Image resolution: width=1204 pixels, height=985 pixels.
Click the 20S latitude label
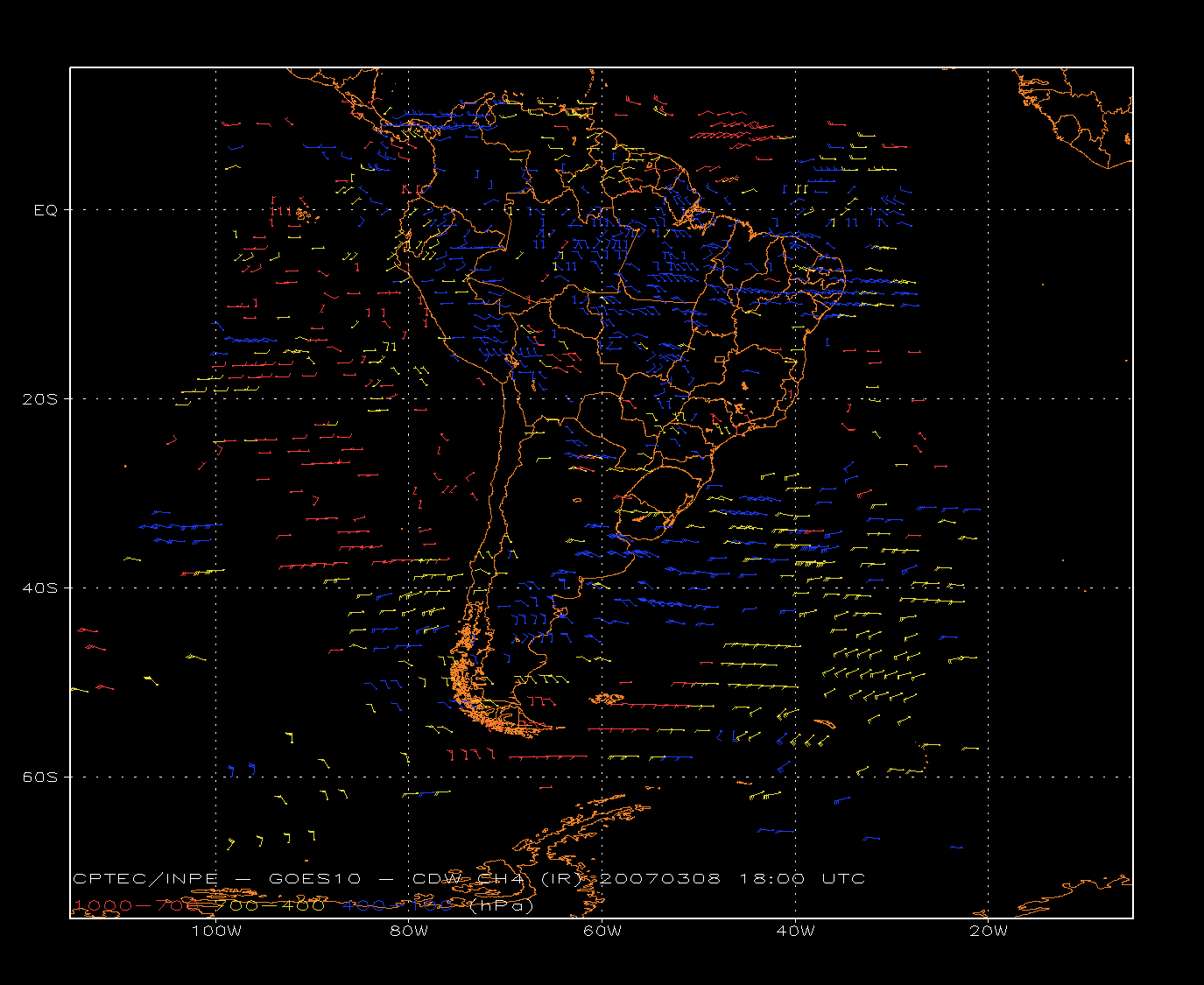(x=39, y=398)
